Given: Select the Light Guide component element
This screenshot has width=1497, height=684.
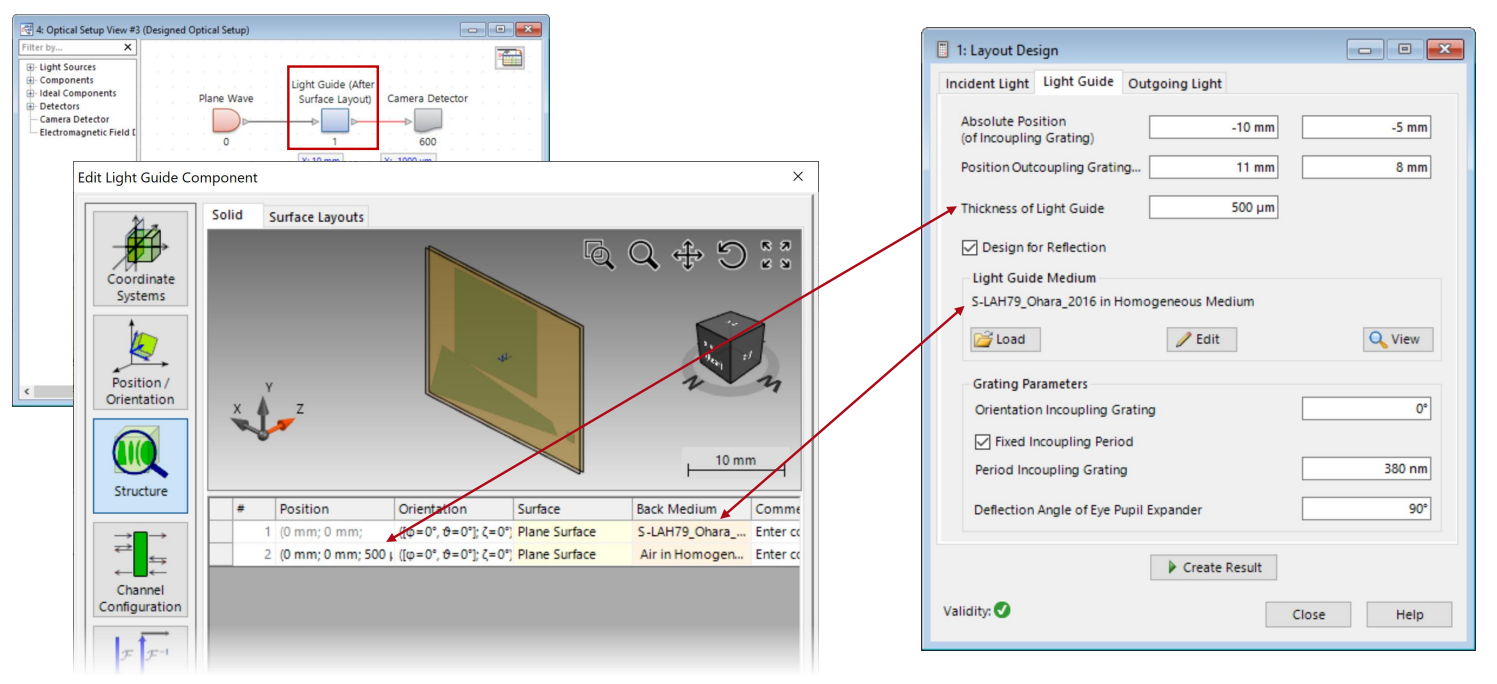Looking at the screenshot, I should click(335, 122).
